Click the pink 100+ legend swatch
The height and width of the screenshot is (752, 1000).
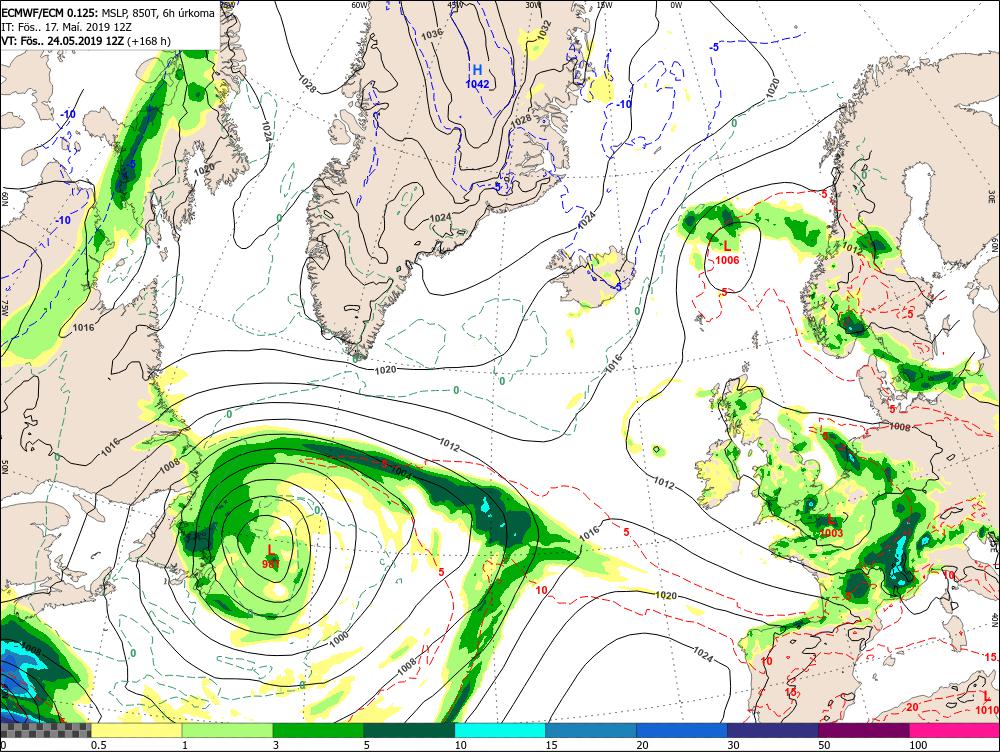click(x=954, y=730)
